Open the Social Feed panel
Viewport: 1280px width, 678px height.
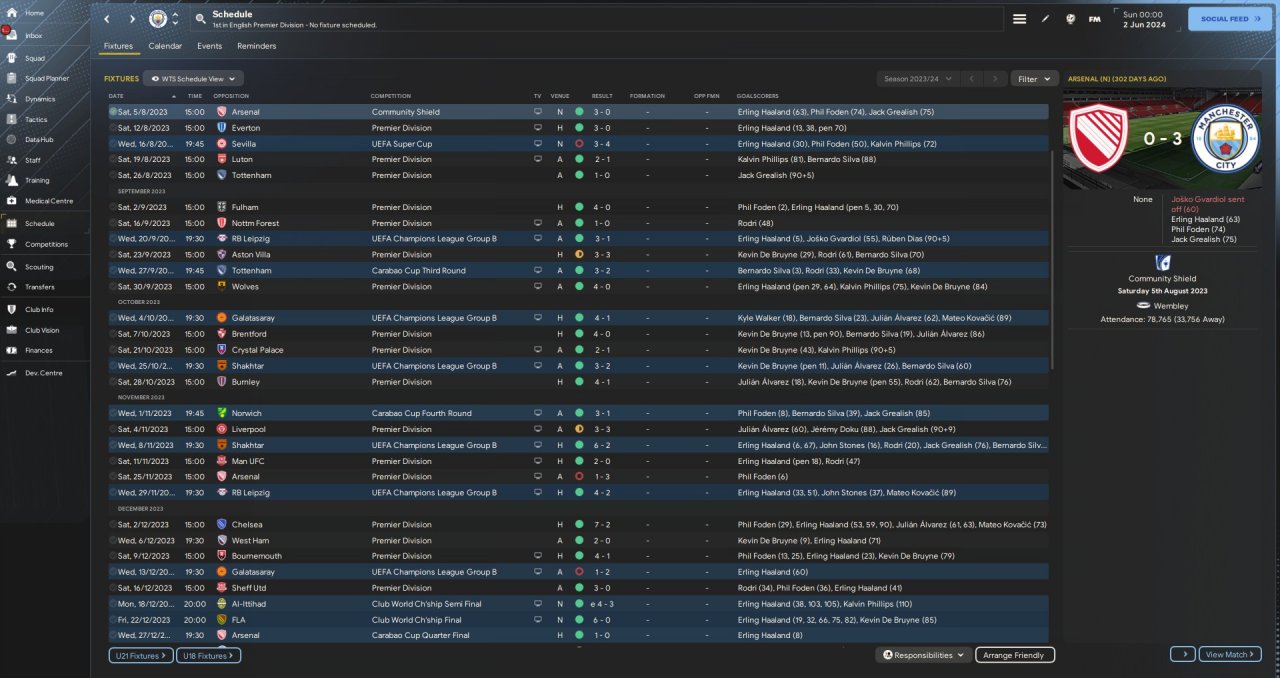coord(1229,19)
